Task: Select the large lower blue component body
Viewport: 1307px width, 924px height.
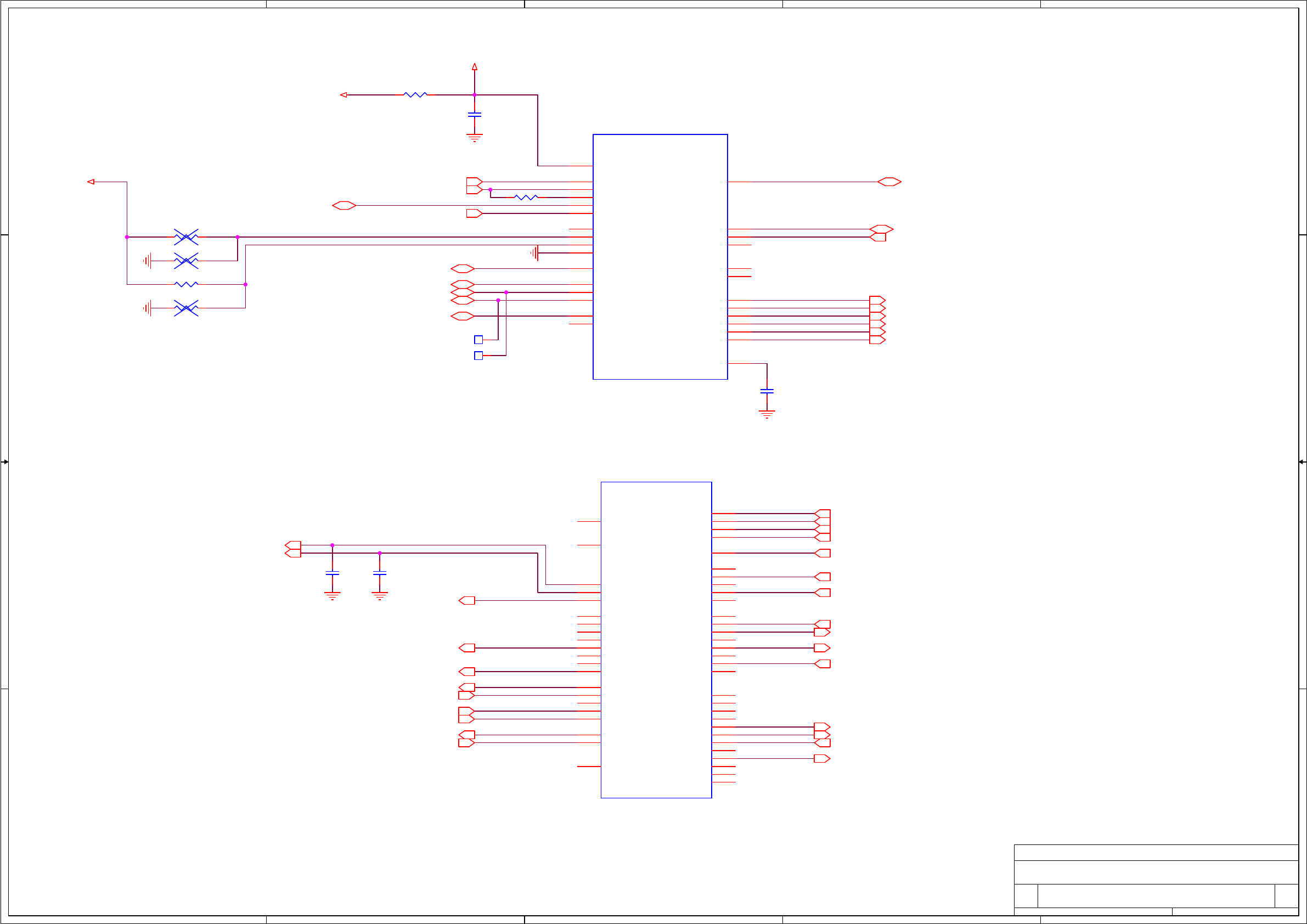Action: (656, 640)
